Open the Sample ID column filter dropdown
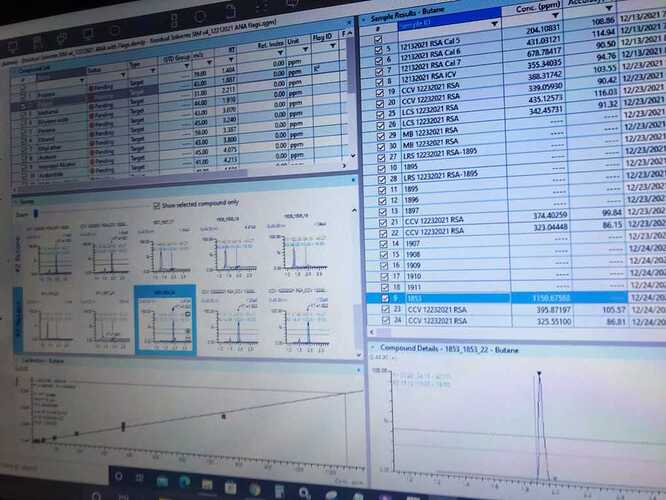 492,23
